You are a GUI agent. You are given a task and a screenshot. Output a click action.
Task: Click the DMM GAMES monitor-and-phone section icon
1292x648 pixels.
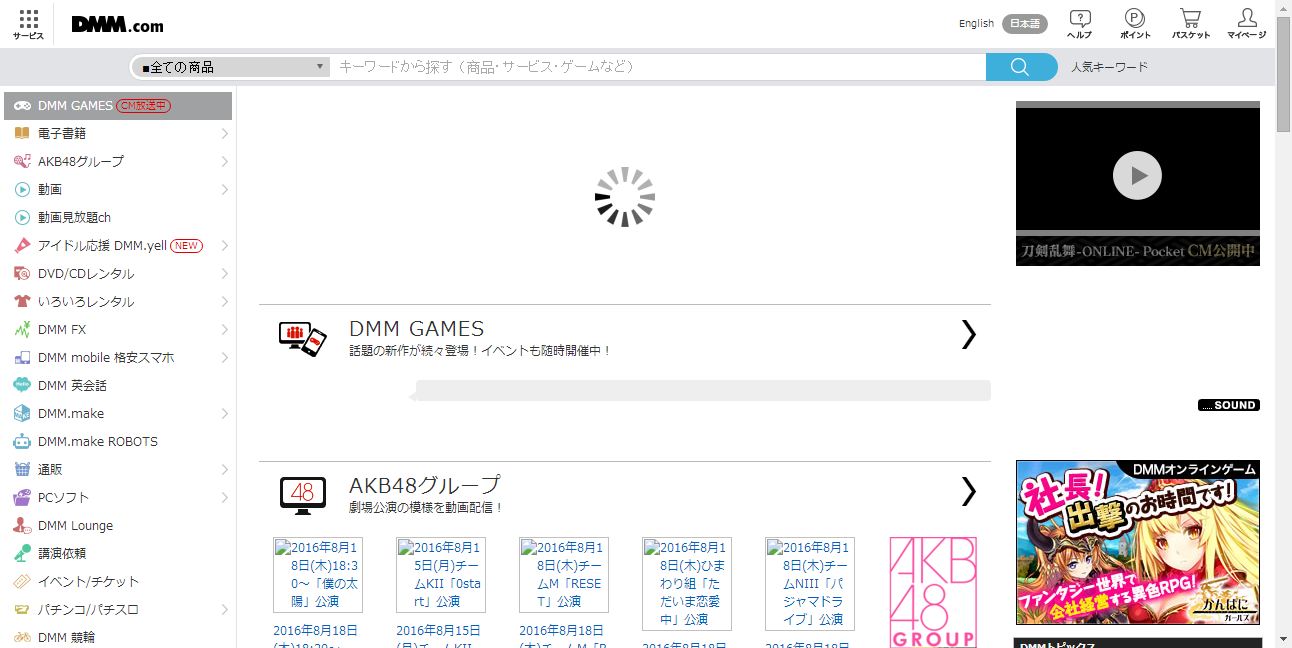click(302, 339)
